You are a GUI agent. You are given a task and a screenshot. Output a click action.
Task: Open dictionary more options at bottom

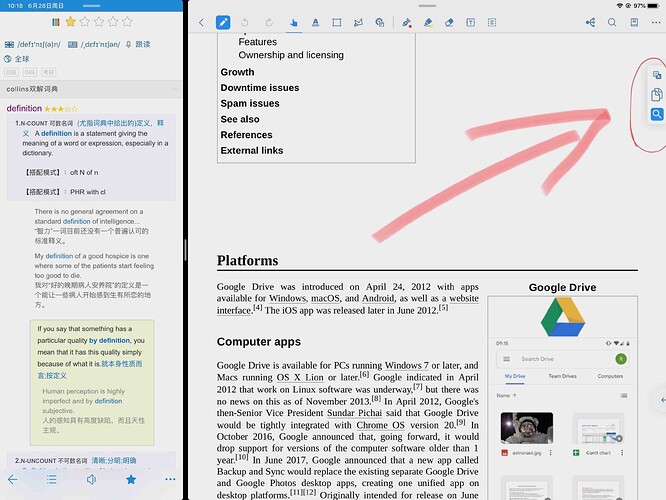pos(170,479)
